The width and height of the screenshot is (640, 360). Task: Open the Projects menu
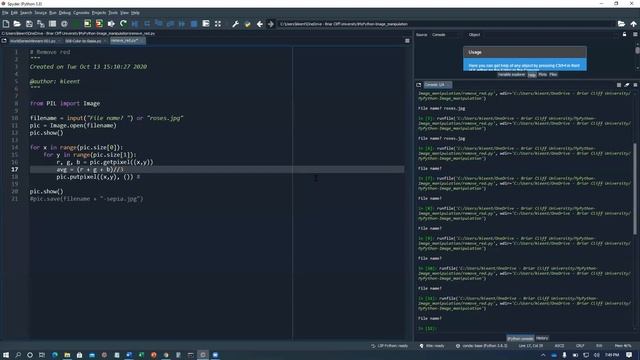coord(99,13)
